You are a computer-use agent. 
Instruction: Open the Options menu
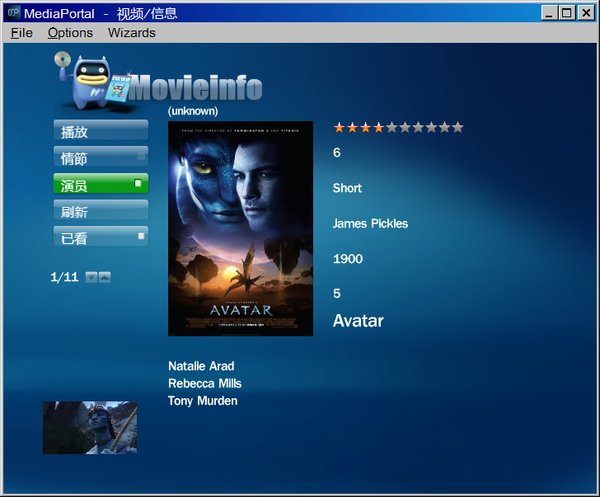[70, 33]
